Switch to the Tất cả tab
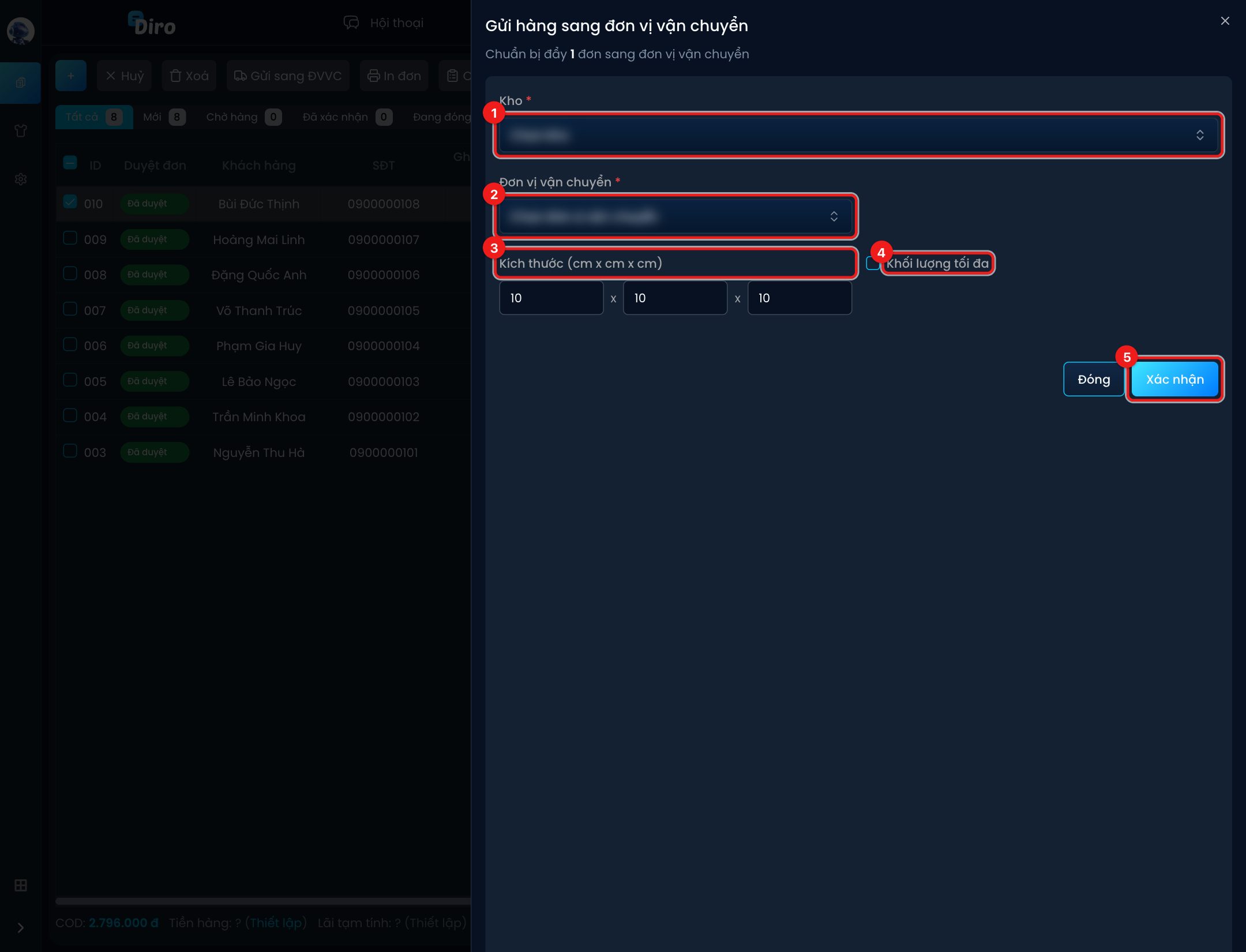The width and height of the screenshot is (1246, 952). [94, 117]
